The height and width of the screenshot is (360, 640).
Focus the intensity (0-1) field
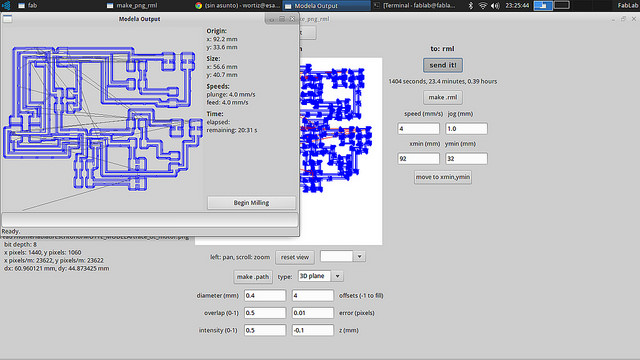coord(265,330)
